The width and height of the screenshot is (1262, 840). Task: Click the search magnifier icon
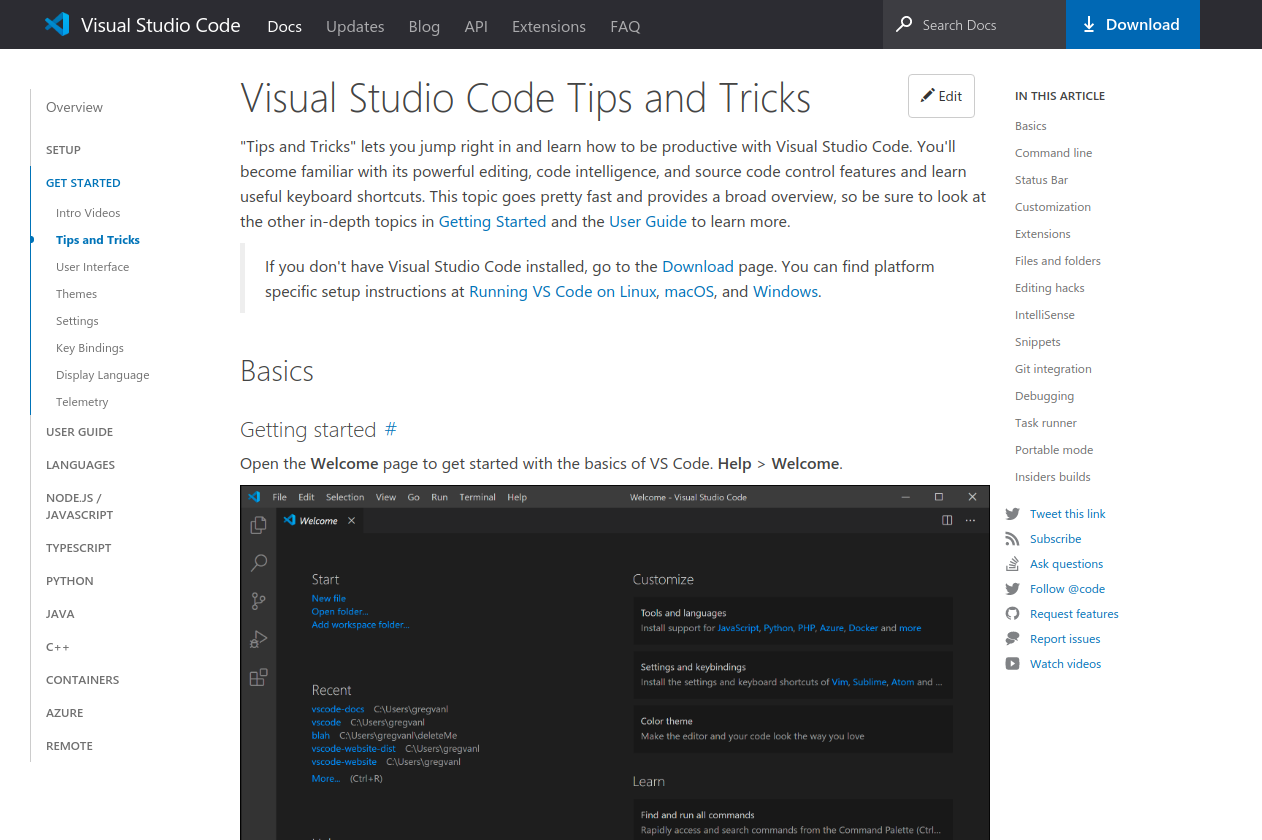tap(904, 24)
